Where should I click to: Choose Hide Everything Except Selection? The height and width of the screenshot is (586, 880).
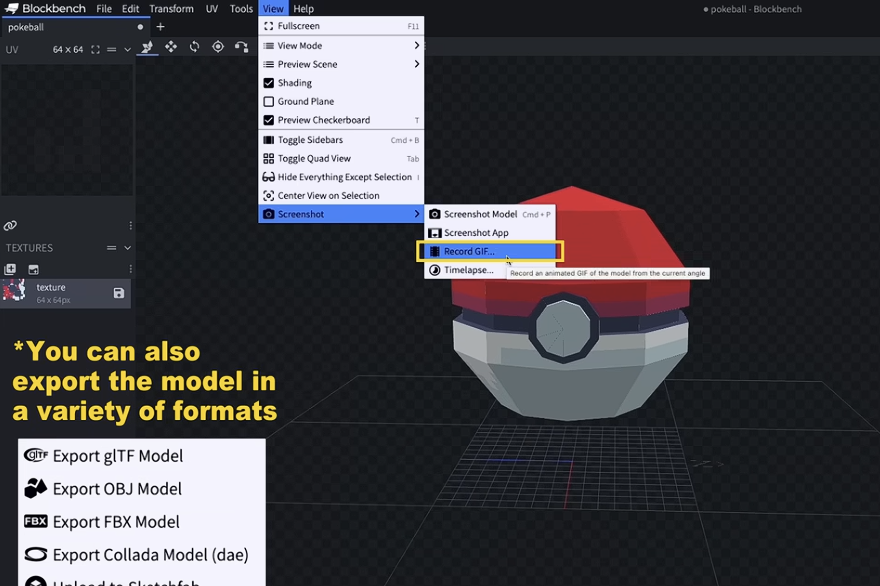coord(341,177)
